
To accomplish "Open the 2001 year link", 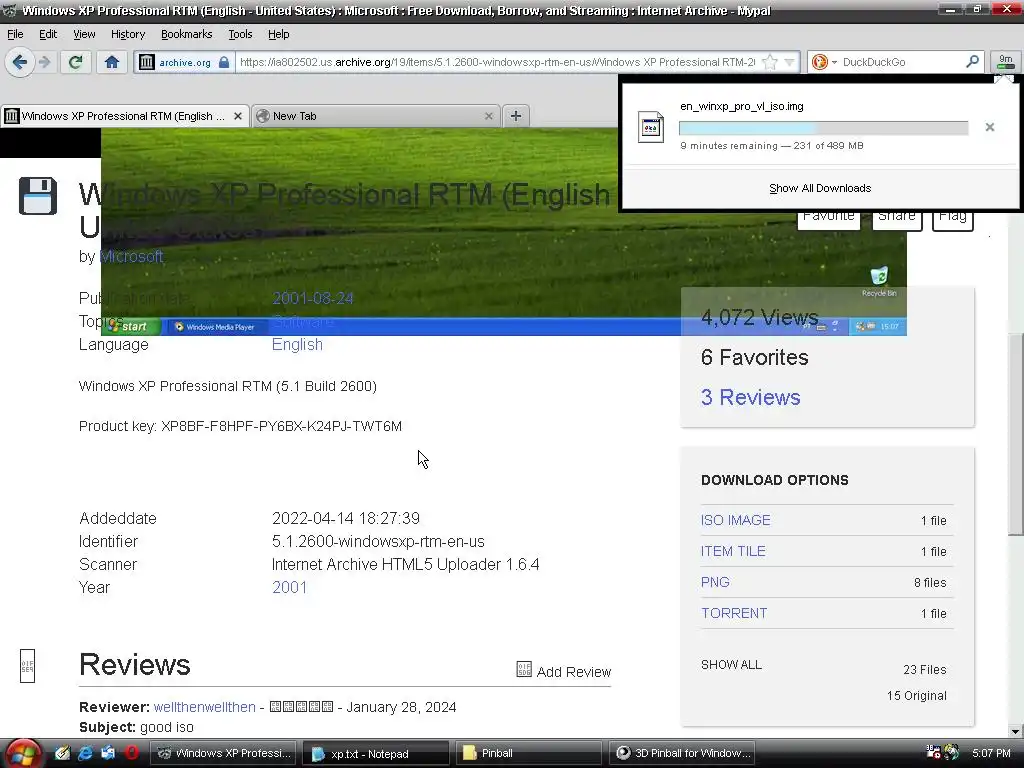I will coord(289,587).
